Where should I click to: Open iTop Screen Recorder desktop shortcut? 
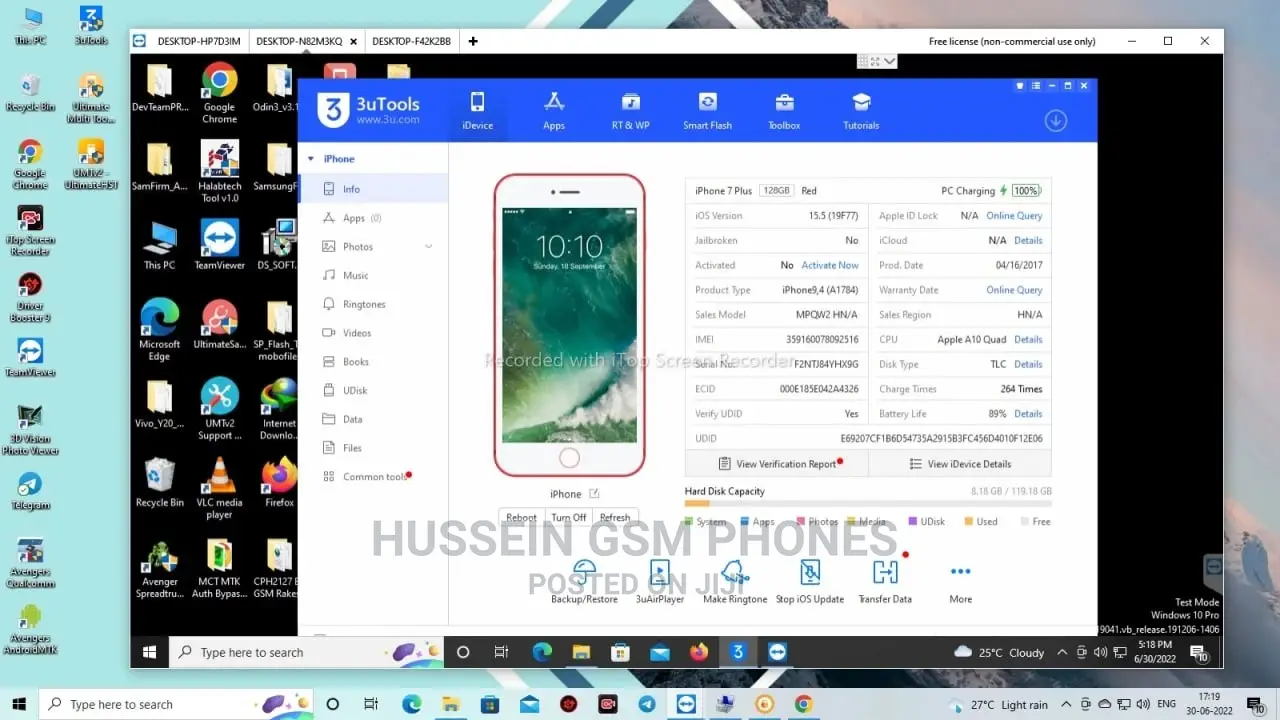click(30, 231)
